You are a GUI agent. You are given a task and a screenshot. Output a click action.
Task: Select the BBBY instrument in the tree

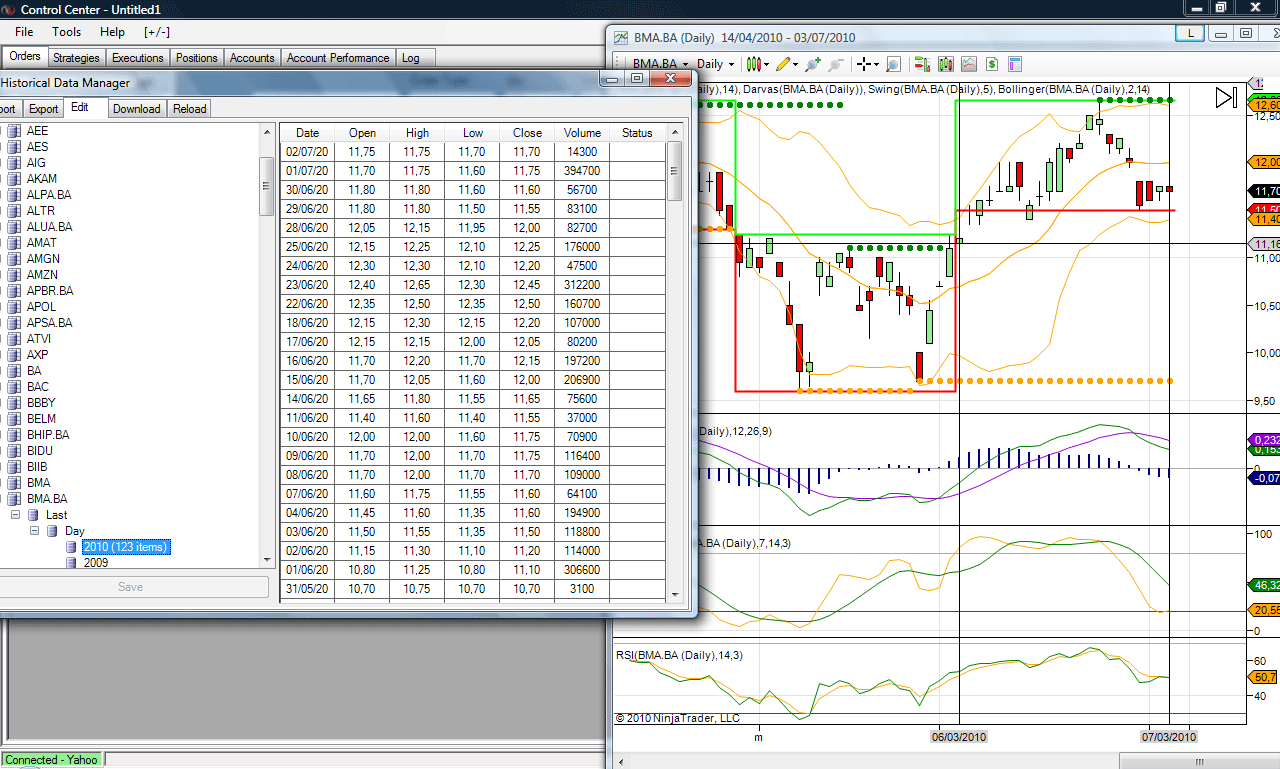(41, 403)
